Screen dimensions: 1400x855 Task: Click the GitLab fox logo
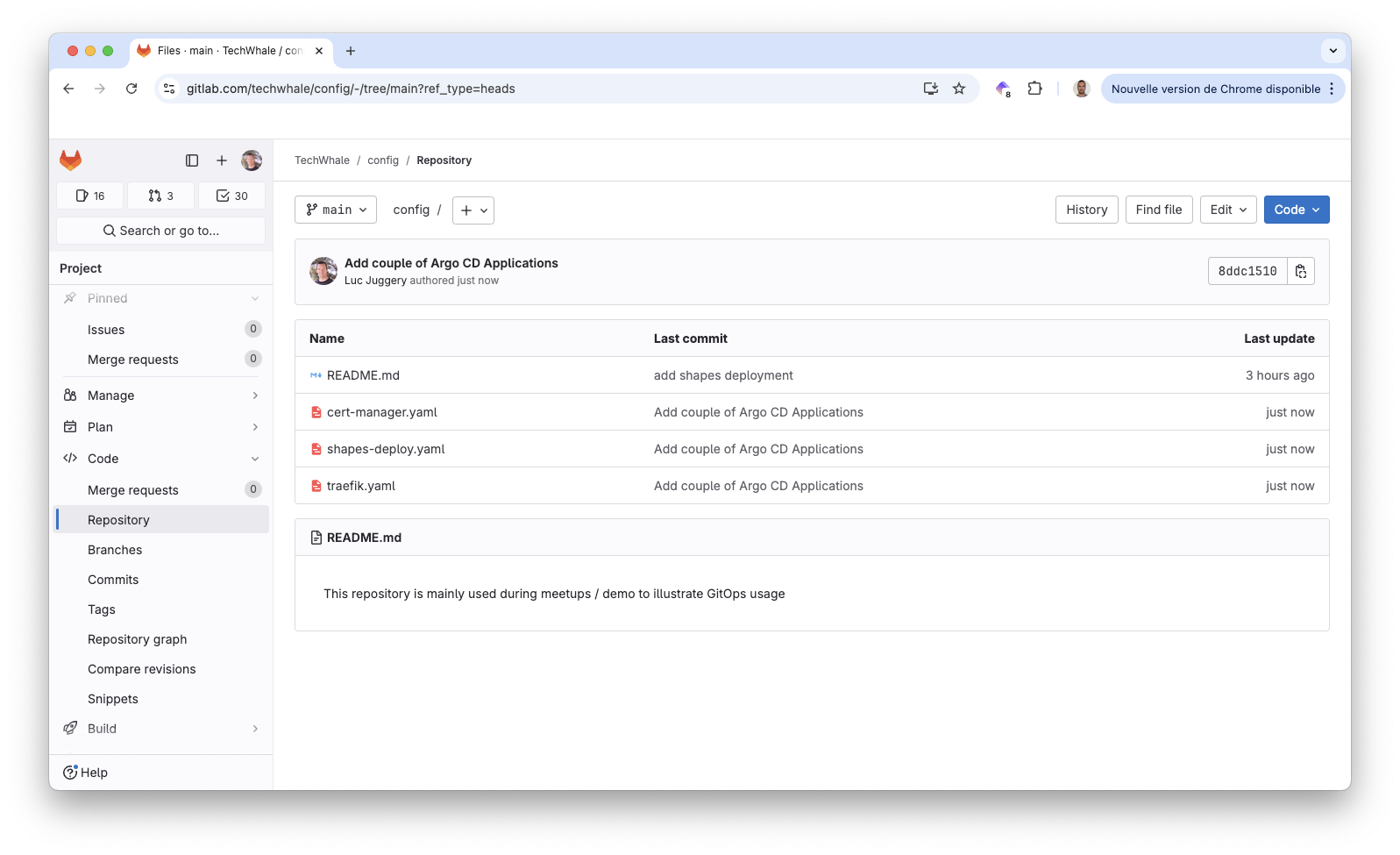(x=70, y=160)
